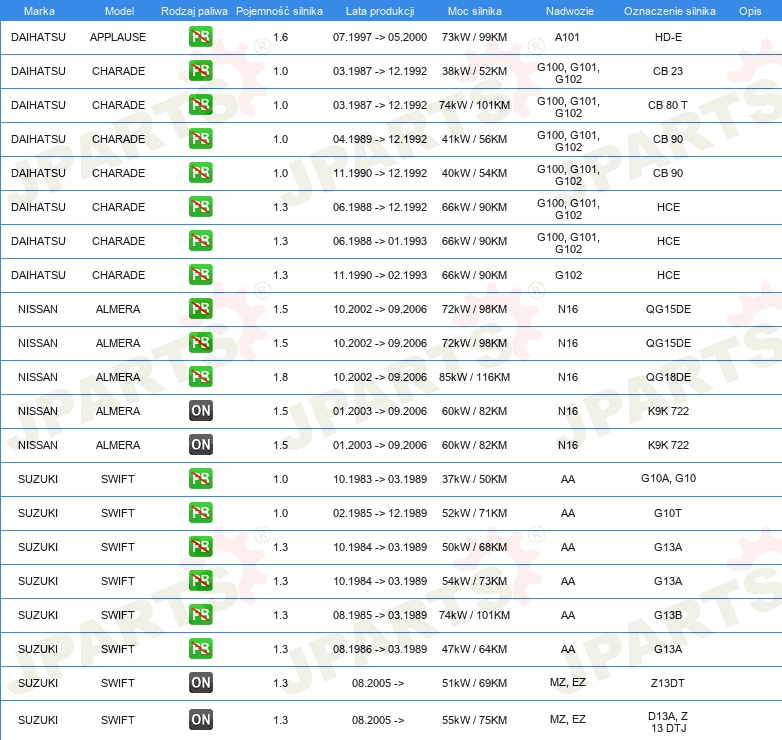
Task: Click the Rodzaj paliwa column header
Action: pyautogui.click(x=194, y=11)
